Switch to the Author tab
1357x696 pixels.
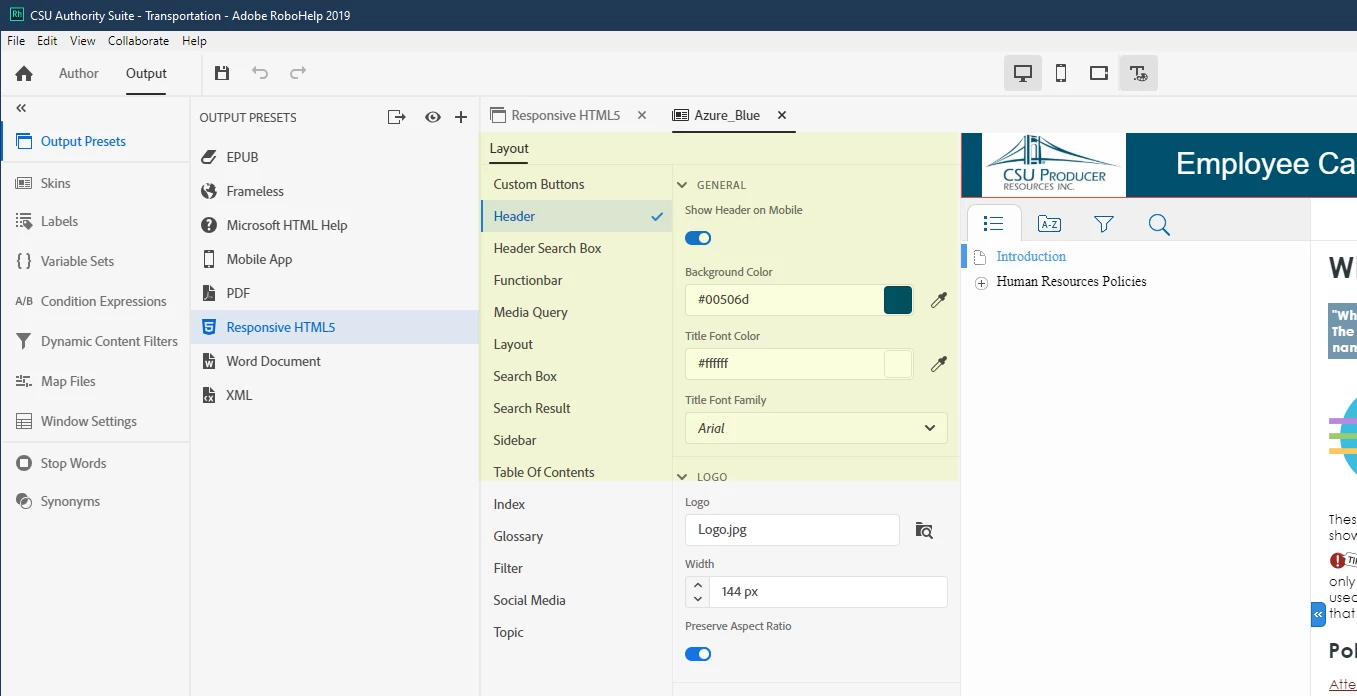tap(79, 73)
